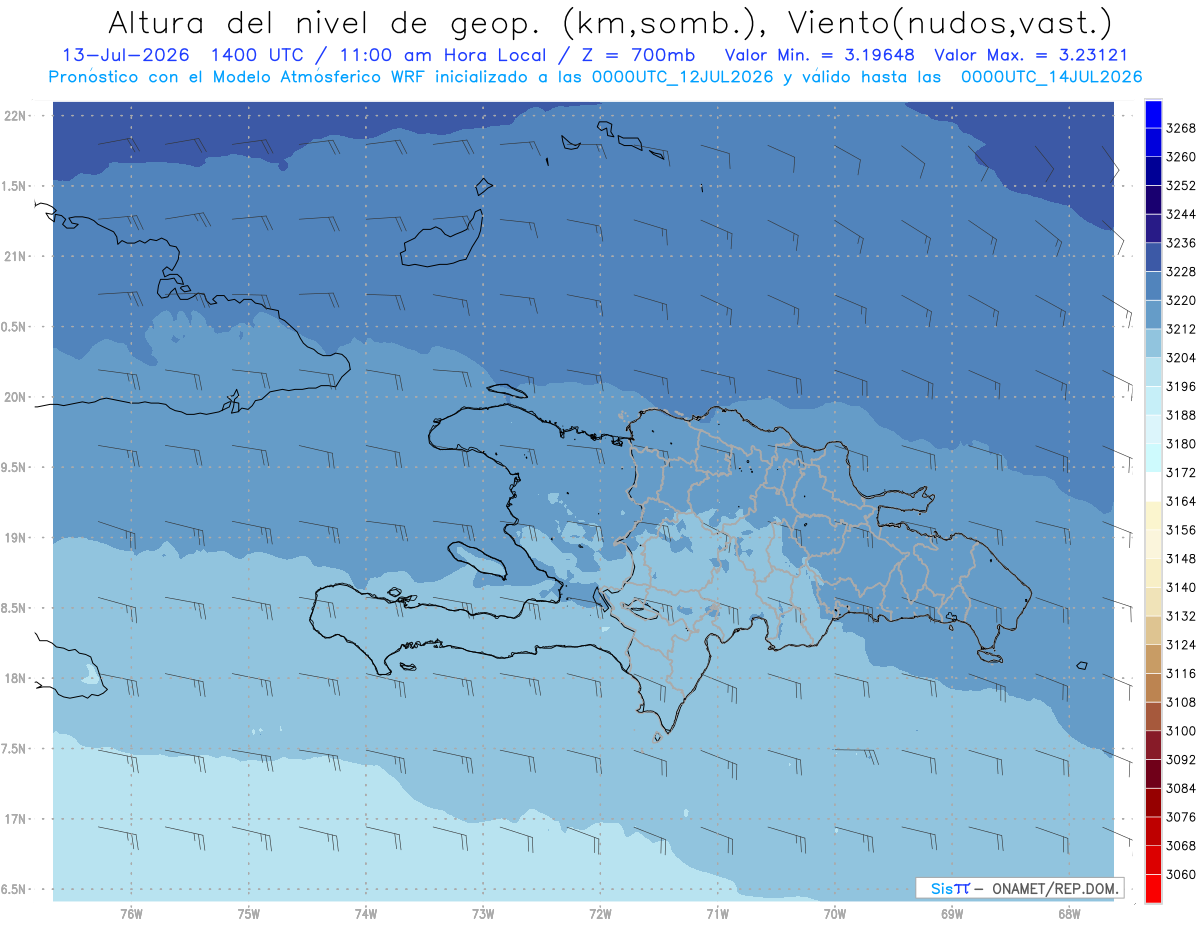The image size is (1200, 927).
Task: Pick legend swatch between 3196 and 3204
Action: coord(1153,372)
